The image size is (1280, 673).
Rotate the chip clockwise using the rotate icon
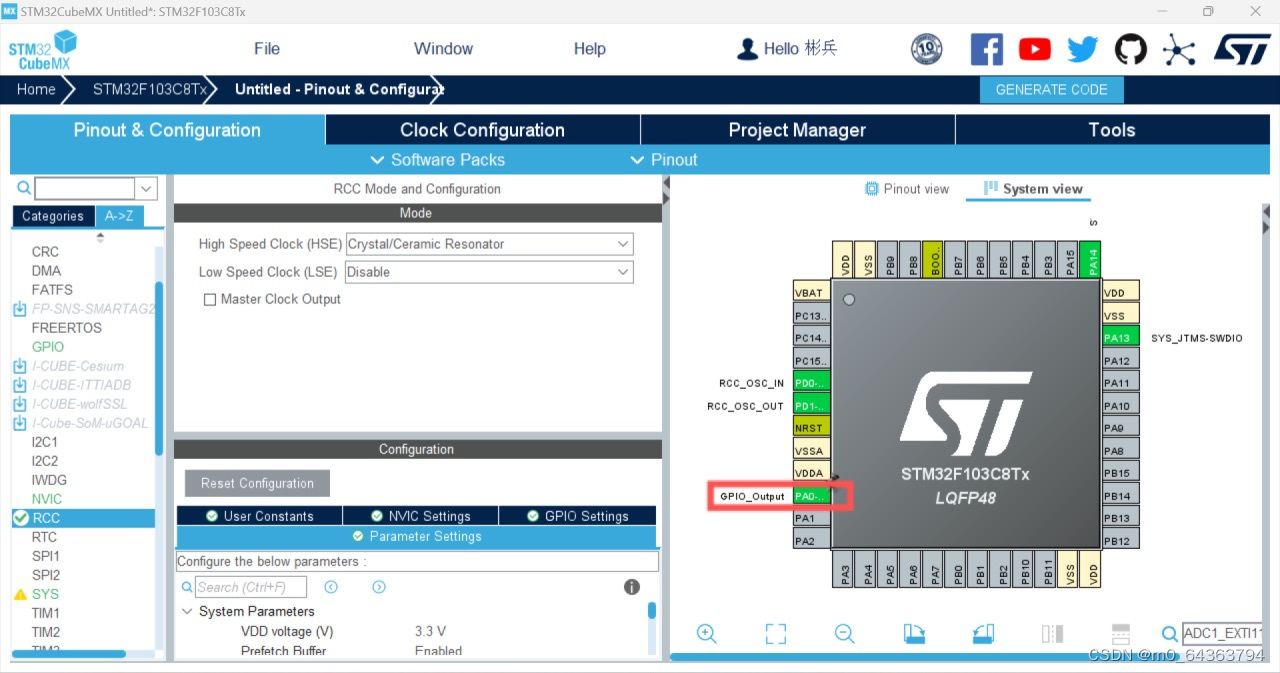[914, 633]
